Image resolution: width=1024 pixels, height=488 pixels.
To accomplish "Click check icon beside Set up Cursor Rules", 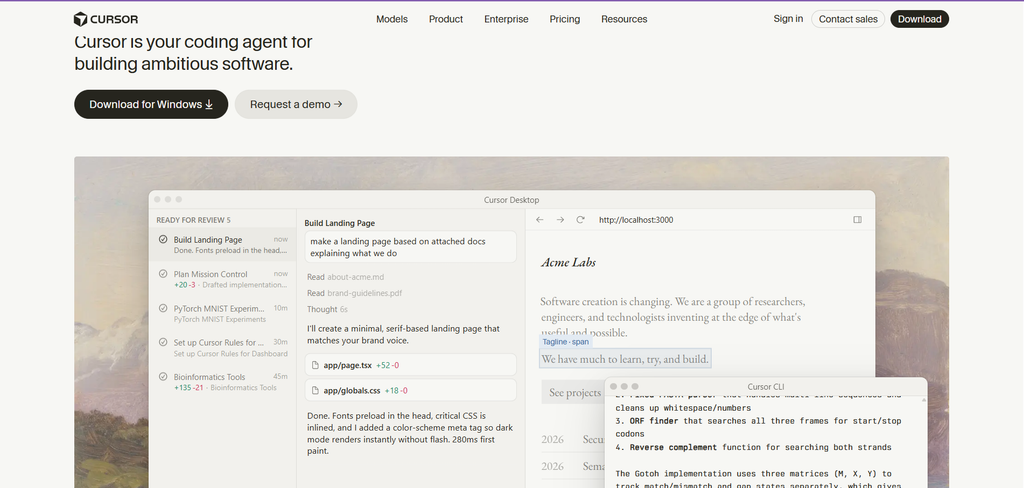I will pos(163,342).
